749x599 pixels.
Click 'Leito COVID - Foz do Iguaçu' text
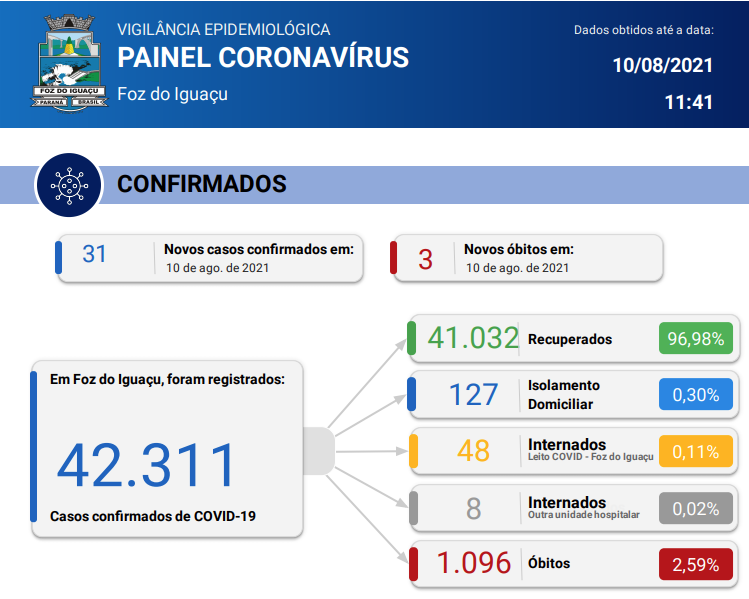coord(590,457)
